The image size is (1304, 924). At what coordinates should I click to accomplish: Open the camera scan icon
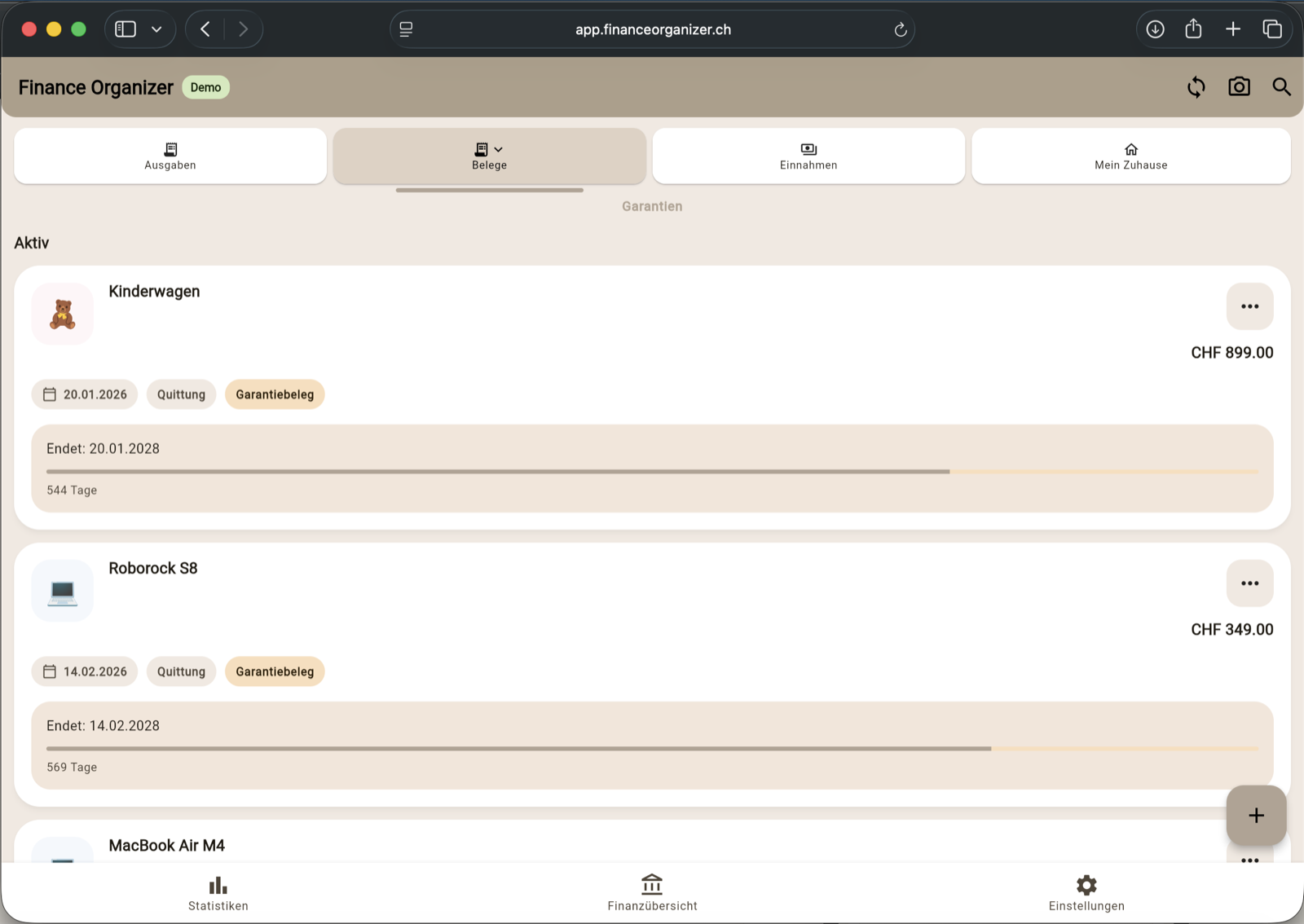pos(1239,87)
